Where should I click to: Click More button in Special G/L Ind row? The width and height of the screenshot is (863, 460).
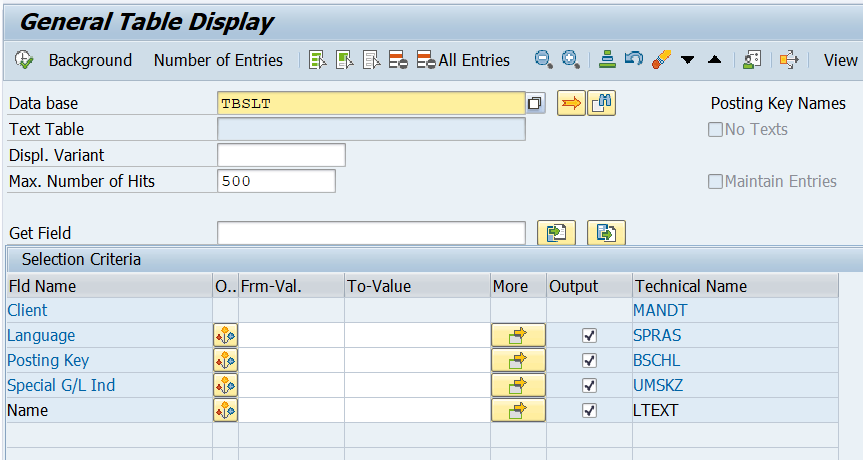coord(518,385)
